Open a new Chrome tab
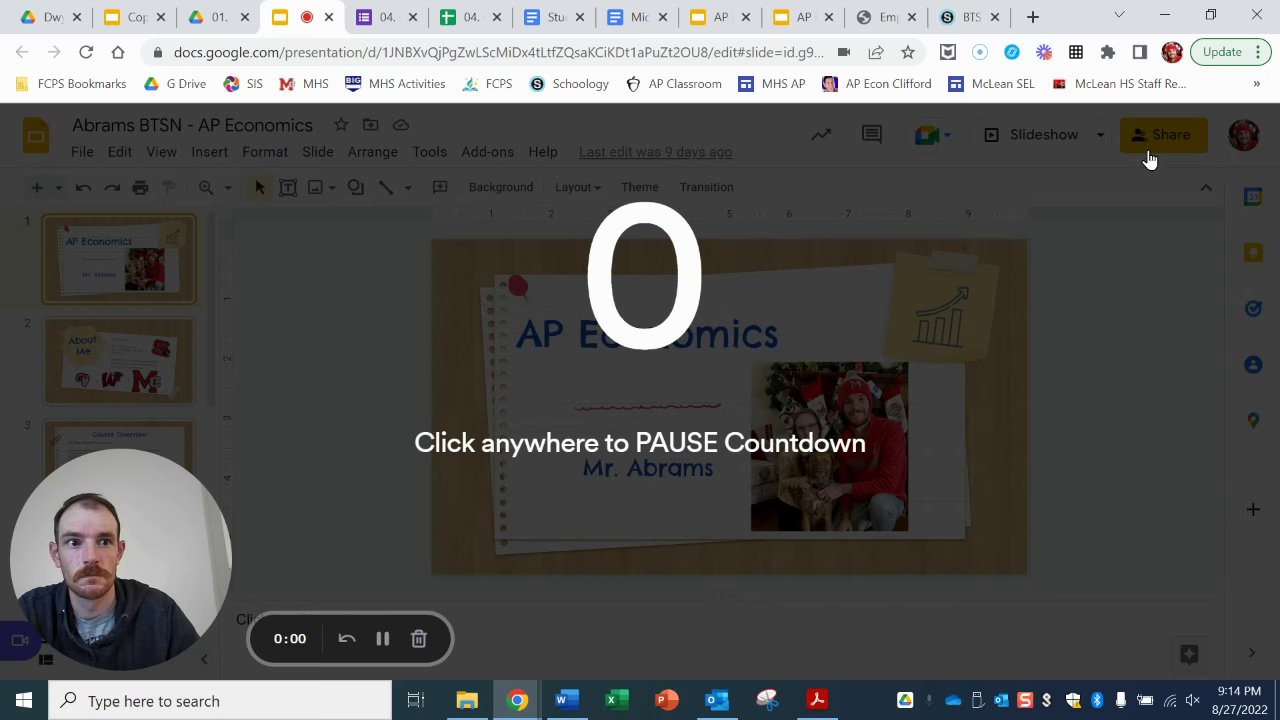The width and height of the screenshot is (1280, 720). [1033, 17]
